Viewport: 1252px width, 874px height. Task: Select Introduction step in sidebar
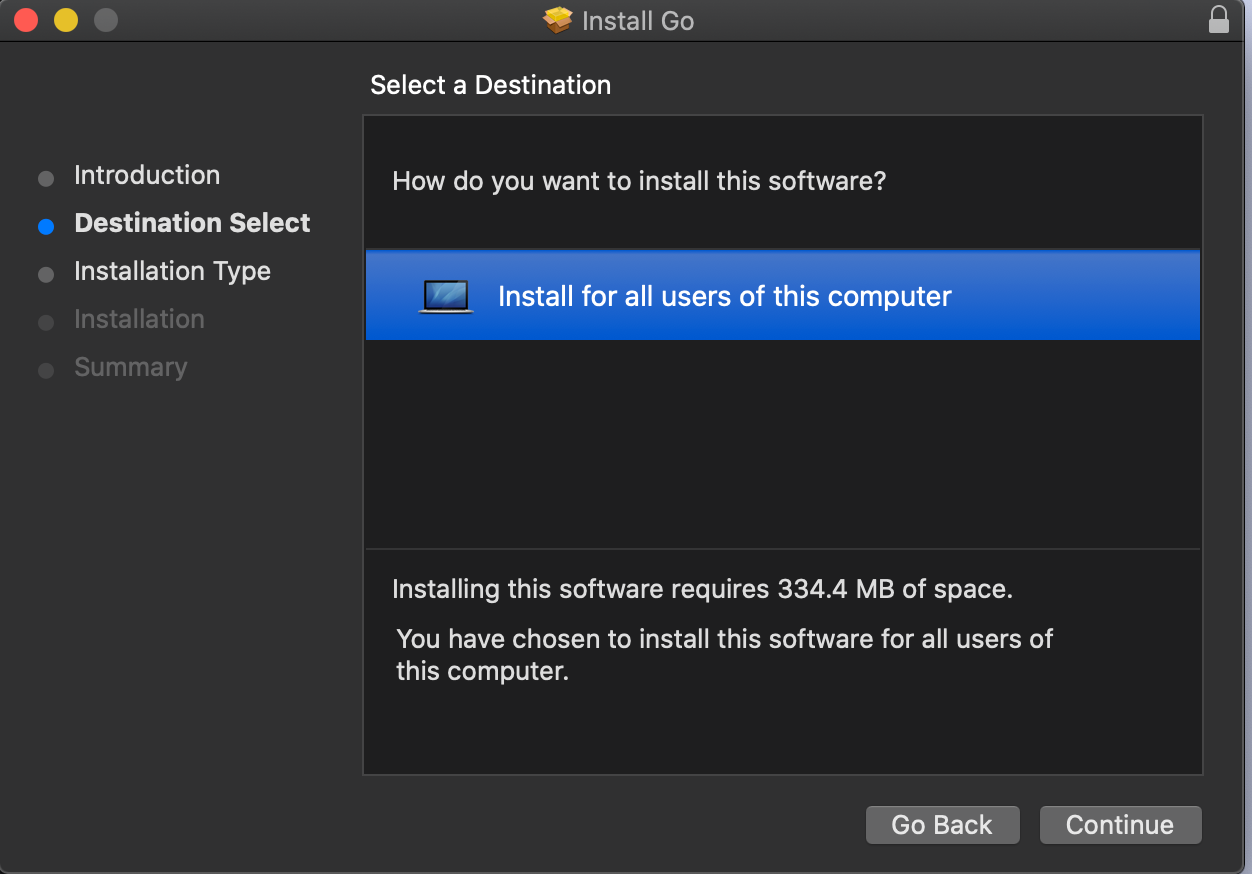pyautogui.click(x=147, y=175)
